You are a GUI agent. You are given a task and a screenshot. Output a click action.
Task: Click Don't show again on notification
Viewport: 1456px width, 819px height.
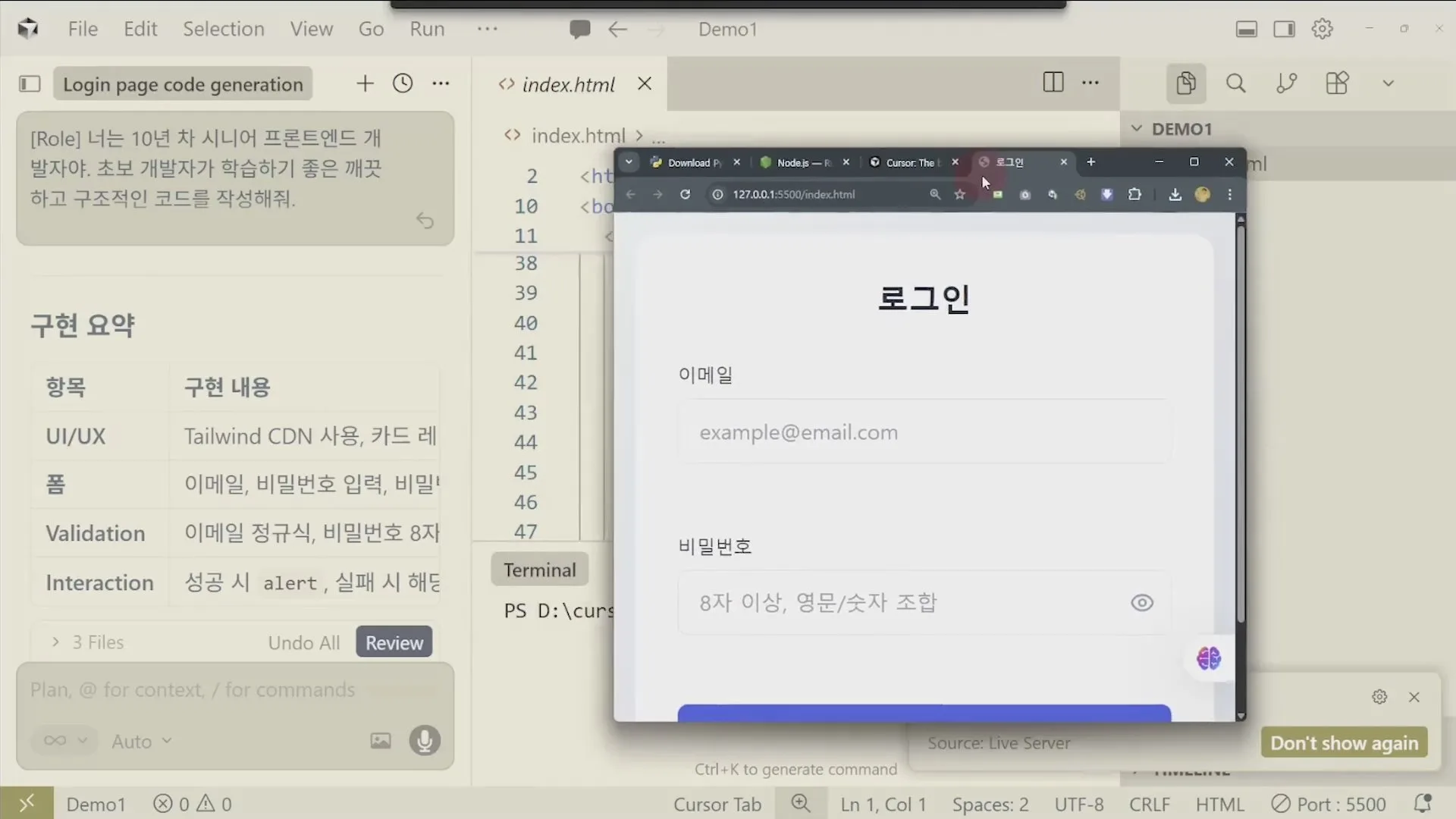pos(1345,743)
